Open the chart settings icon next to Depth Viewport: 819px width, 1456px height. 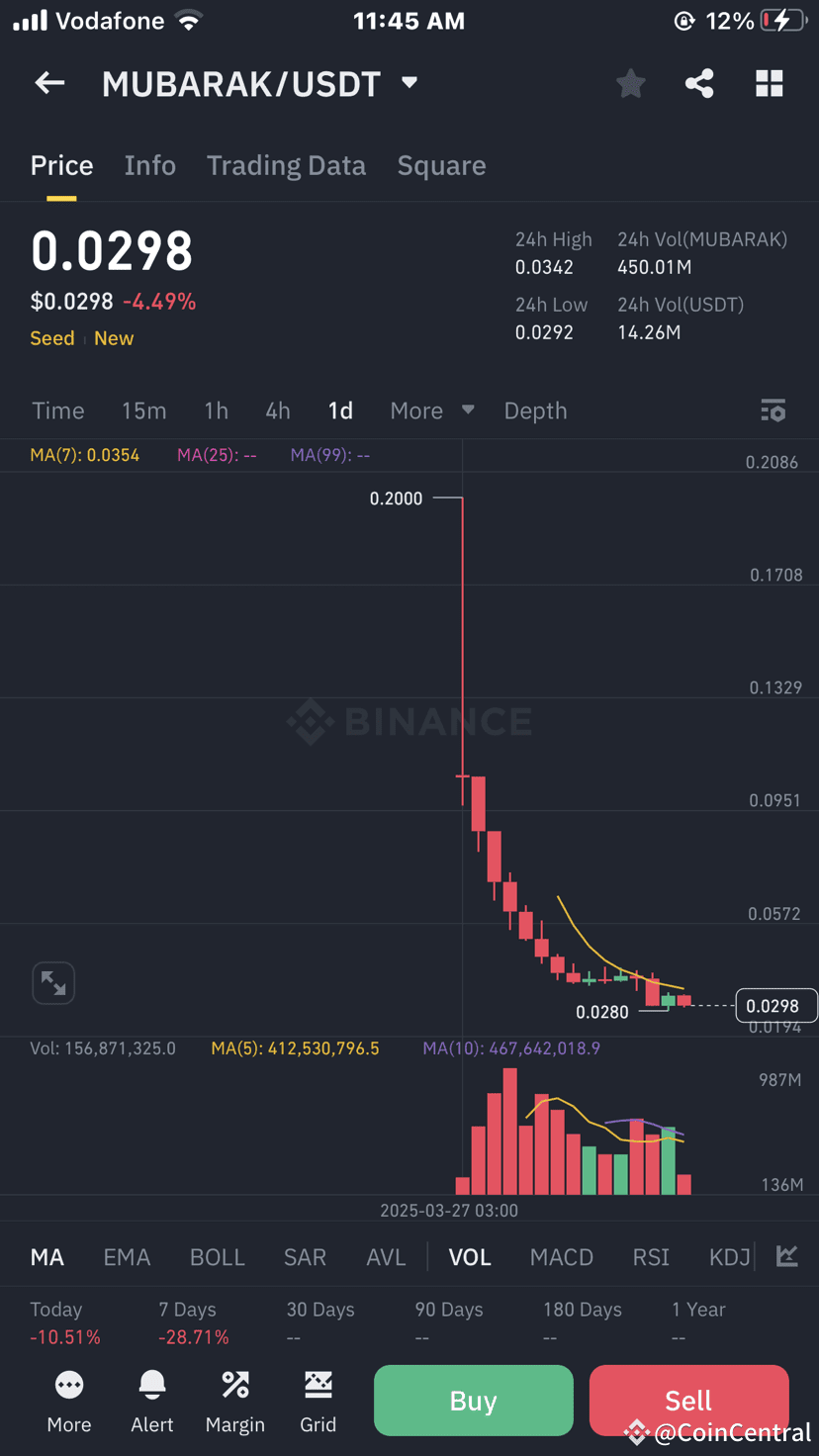[x=773, y=410]
